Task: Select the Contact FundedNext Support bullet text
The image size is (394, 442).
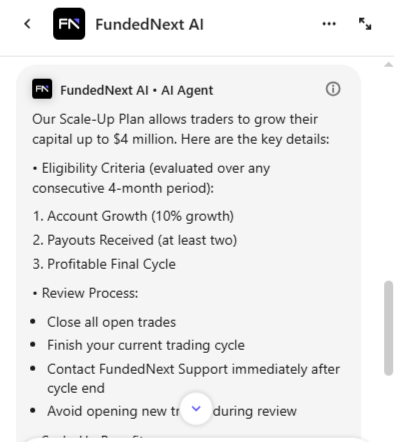Action: point(193,379)
